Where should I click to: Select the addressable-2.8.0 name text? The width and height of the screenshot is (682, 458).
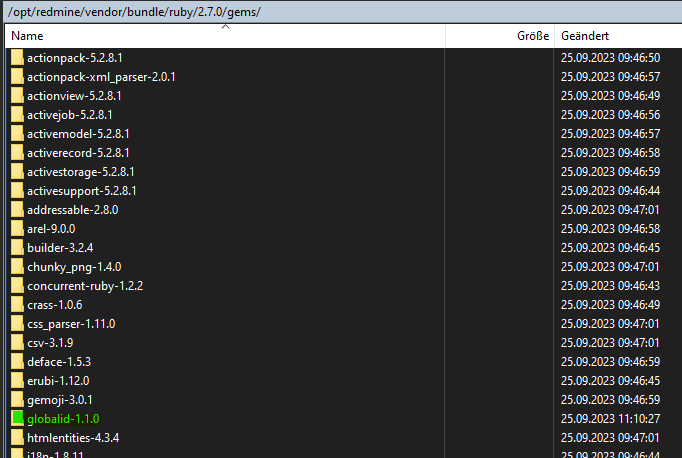tap(73, 210)
